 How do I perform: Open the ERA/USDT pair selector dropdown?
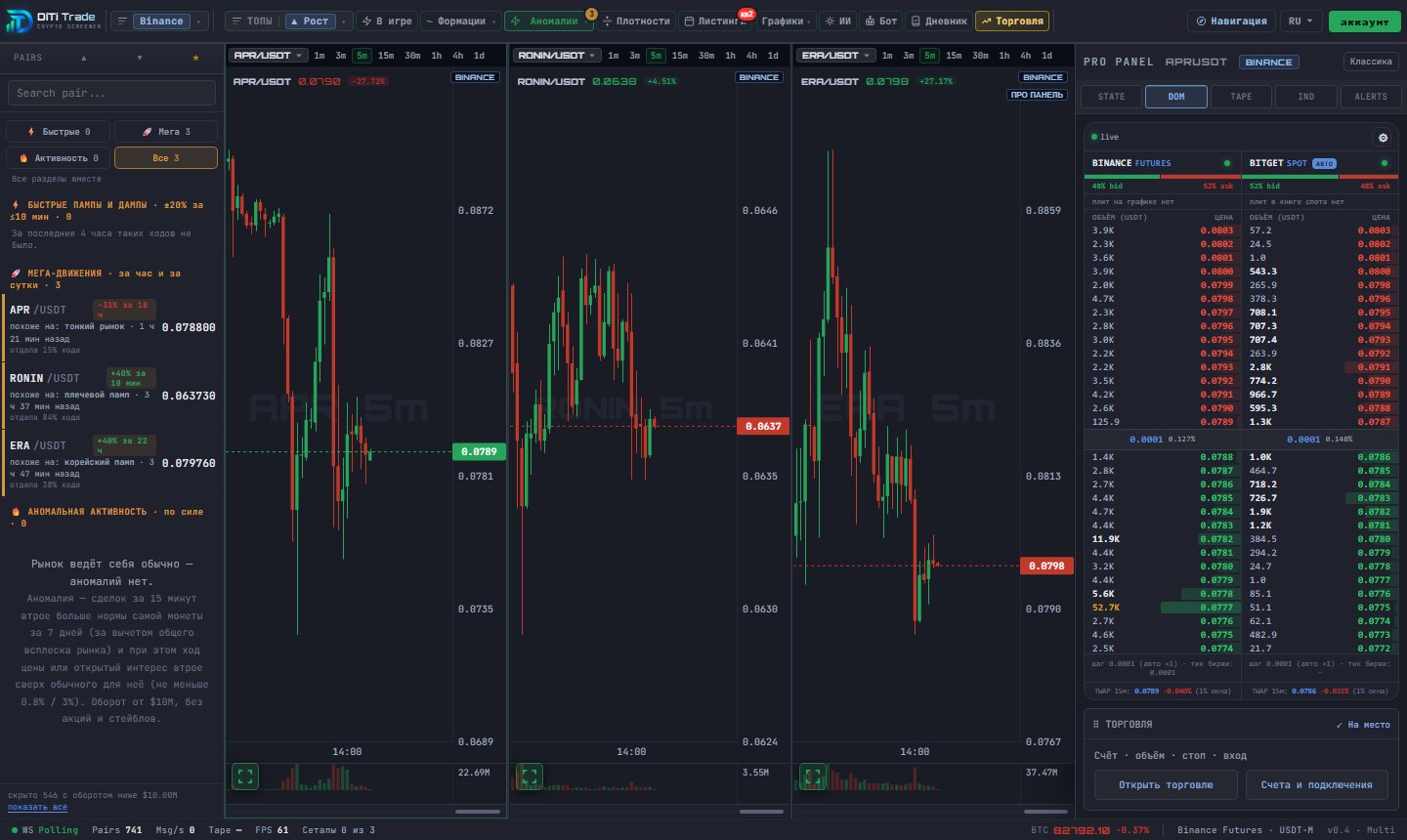pos(835,56)
